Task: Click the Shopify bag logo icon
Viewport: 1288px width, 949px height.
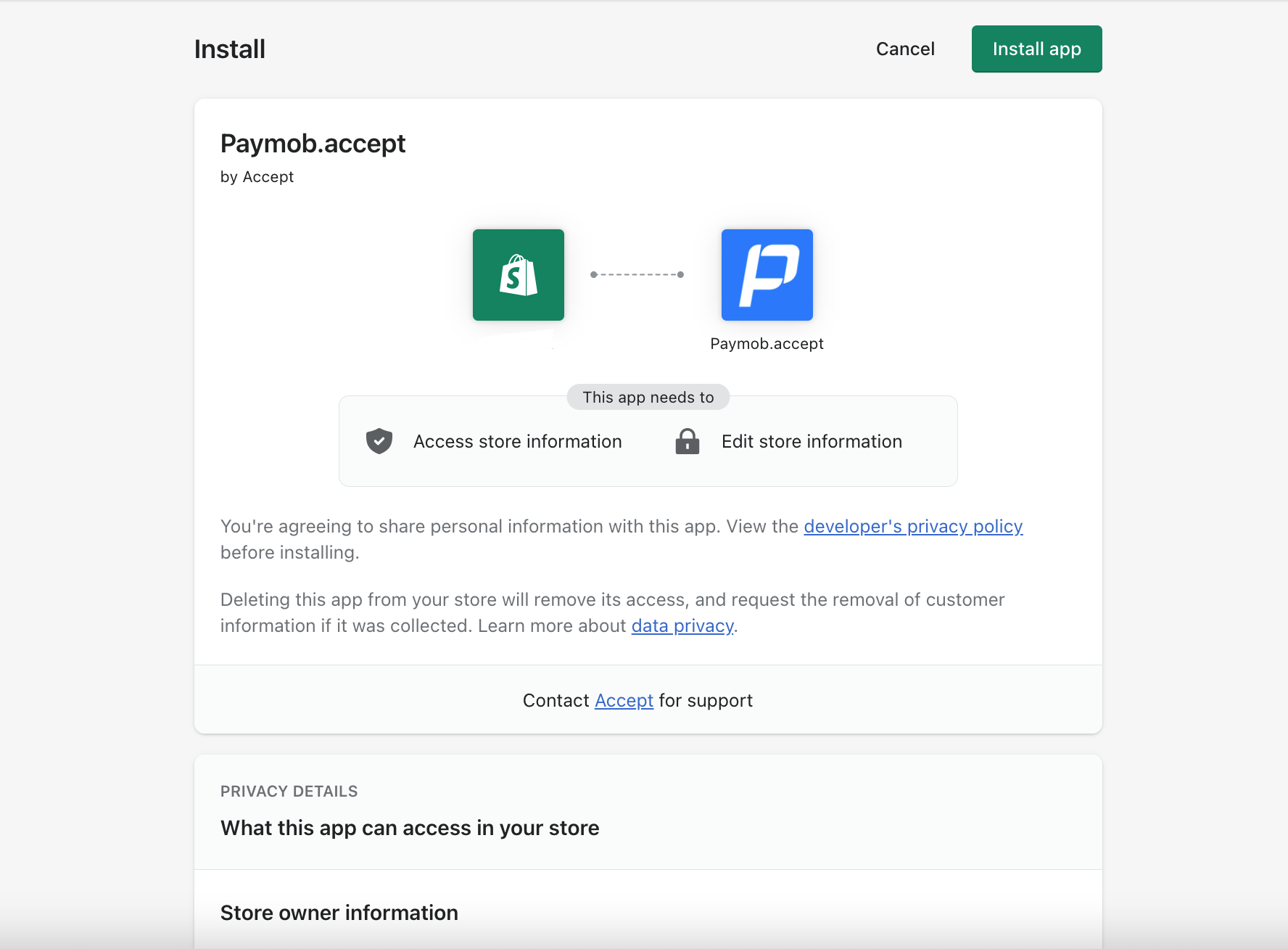Action: [x=519, y=275]
